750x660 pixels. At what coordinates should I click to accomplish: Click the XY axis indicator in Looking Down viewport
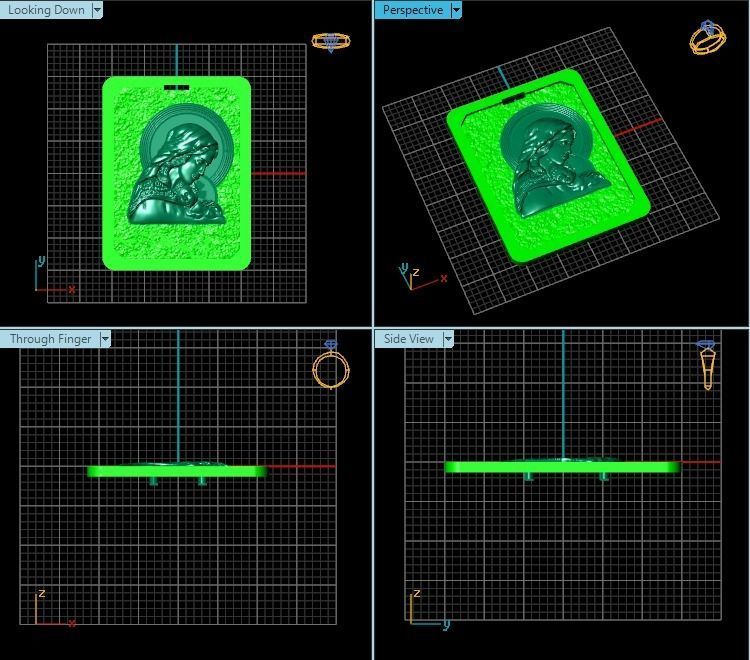point(54,275)
